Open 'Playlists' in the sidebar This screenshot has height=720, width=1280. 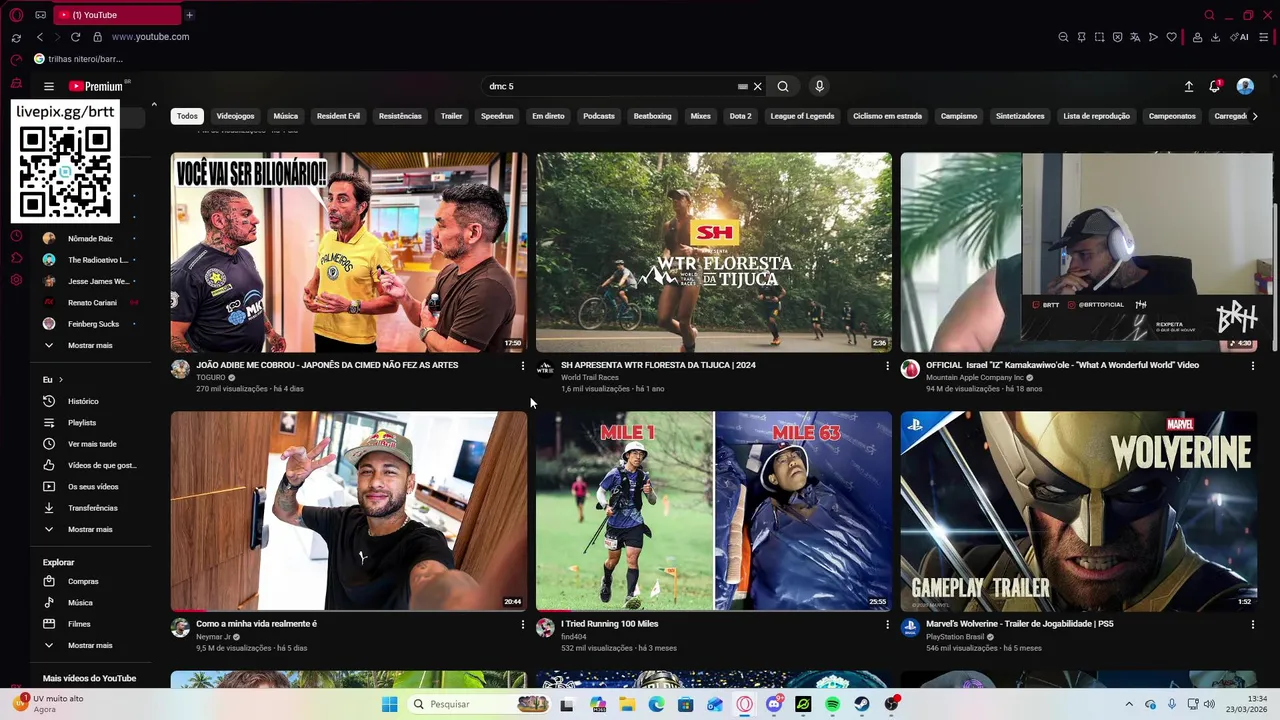click(82, 423)
